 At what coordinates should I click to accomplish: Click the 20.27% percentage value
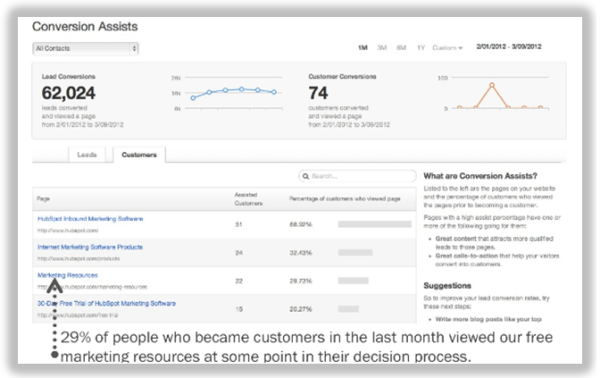click(301, 309)
